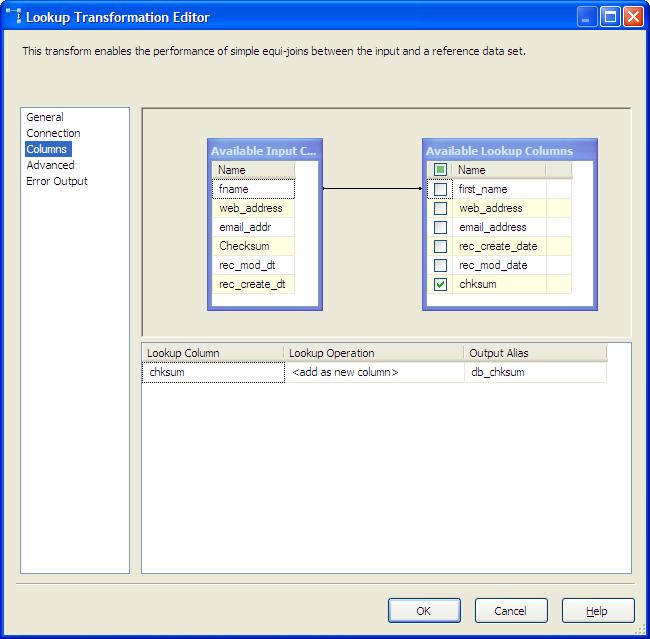Click the Lookup Transformation Editor title bar icon

14,17
